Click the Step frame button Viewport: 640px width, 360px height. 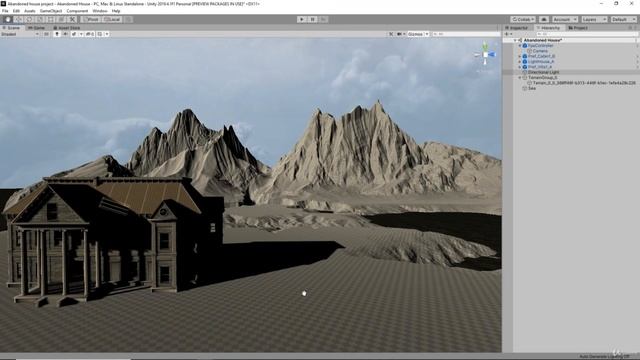(x=323, y=19)
